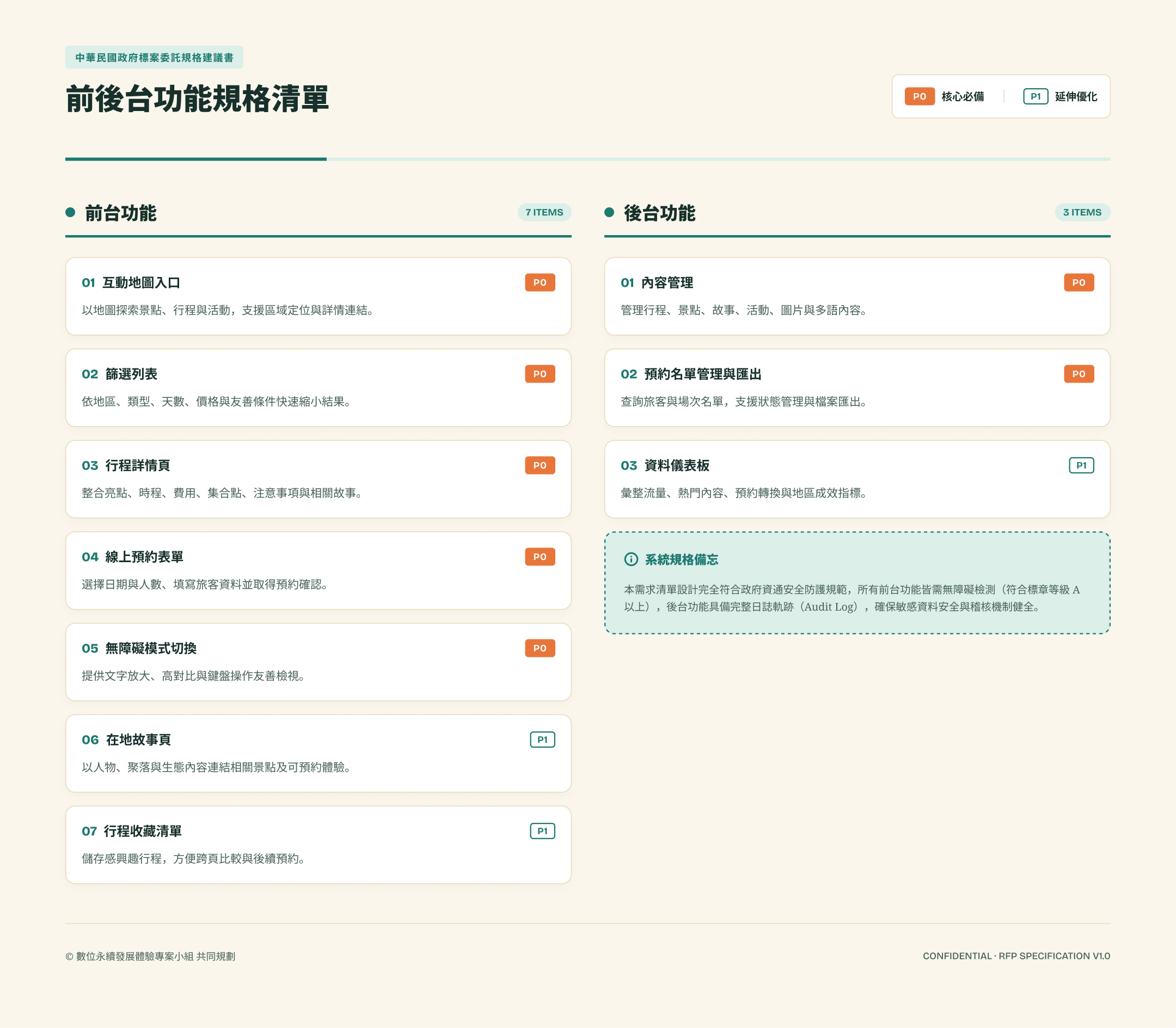Click the green dot beside 前台功能
The width and height of the screenshot is (1176, 1028).
(x=71, y=212)
